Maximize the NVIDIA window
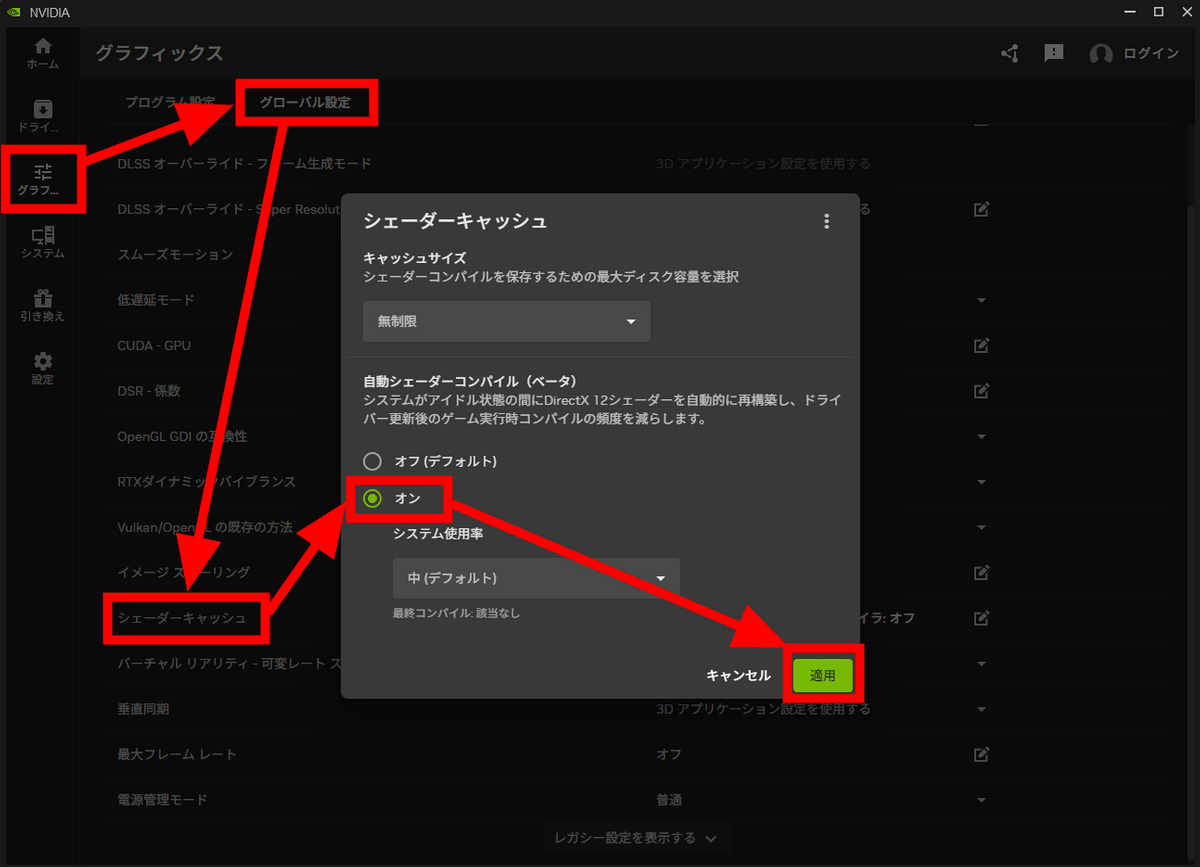This screenshot has height=867, width=1200. 1158,12
